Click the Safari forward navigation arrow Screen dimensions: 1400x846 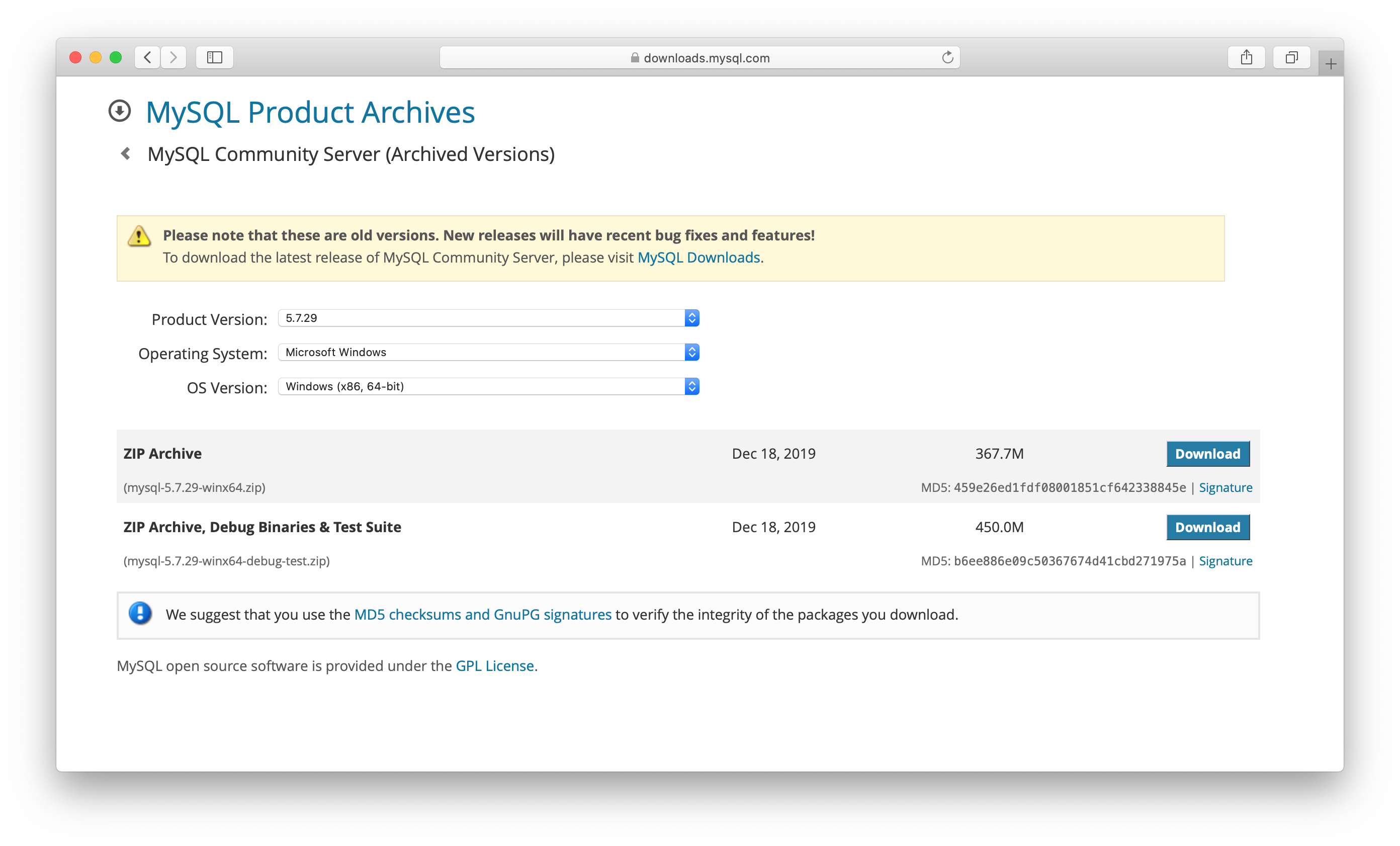173,57
